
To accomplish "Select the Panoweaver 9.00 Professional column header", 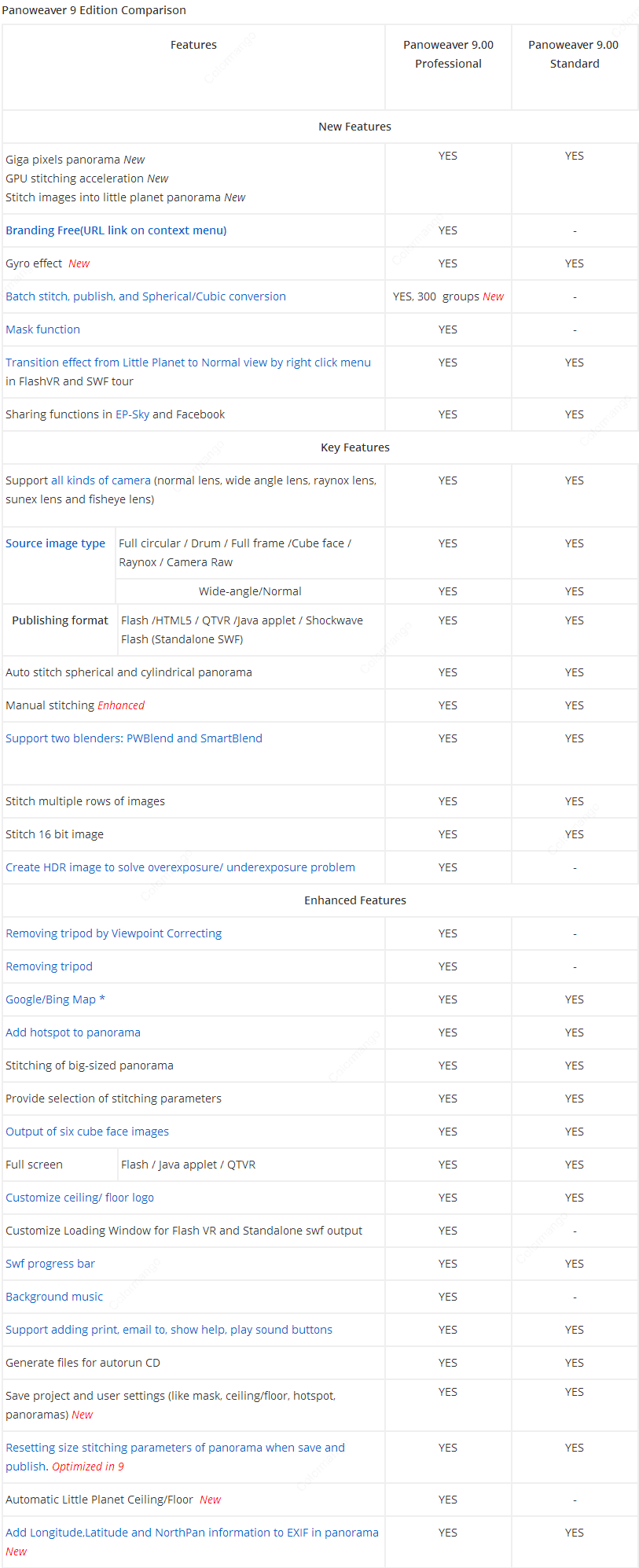I will (448, 54).
